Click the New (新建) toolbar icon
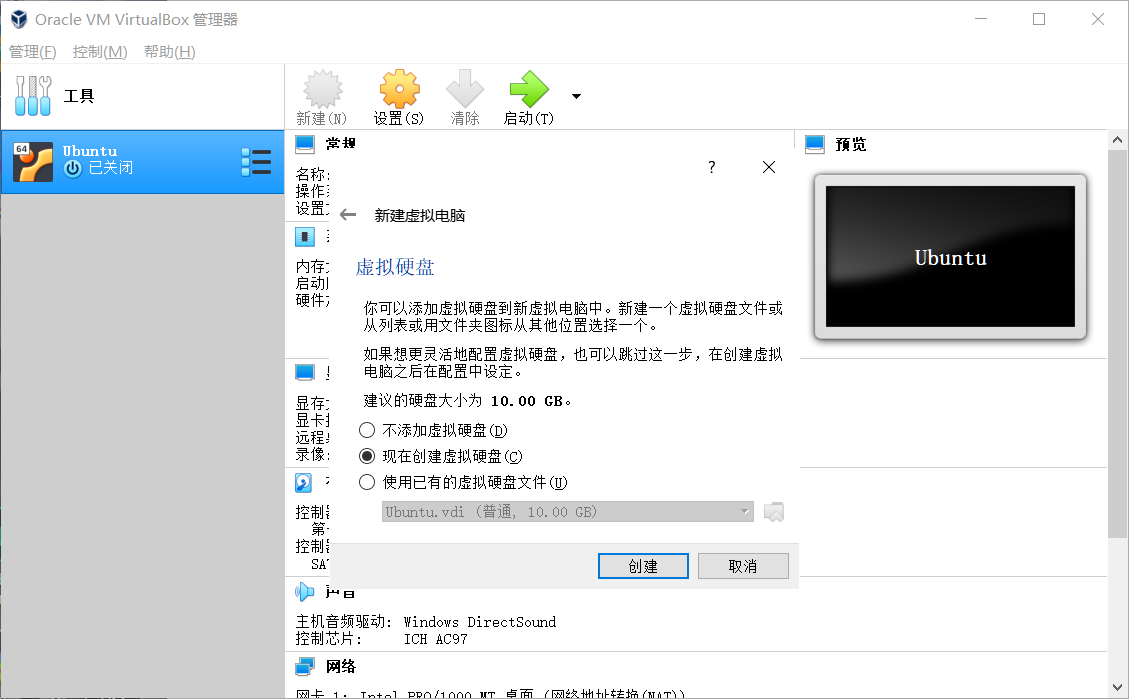Viewport: 1129px width, 699px height. pyautogui.click(x=322, y=89)
